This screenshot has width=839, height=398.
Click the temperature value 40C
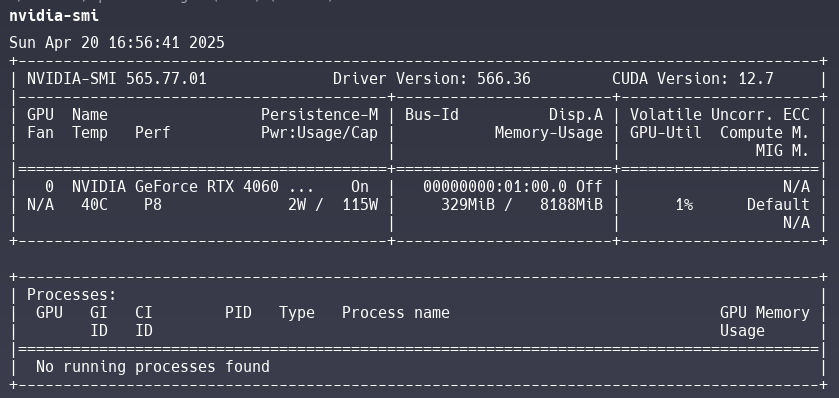(94, 205)
